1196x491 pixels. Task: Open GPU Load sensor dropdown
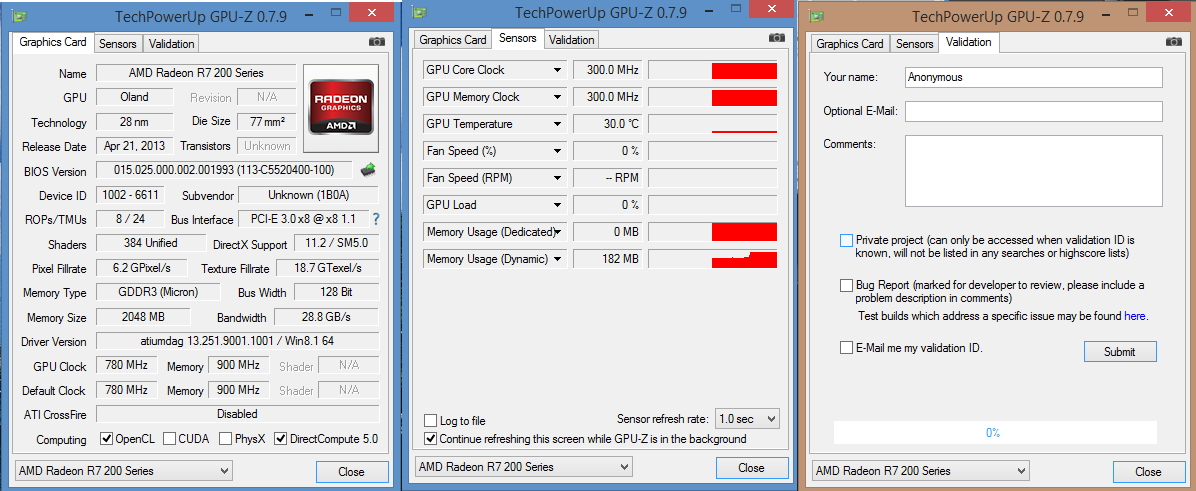558,205
